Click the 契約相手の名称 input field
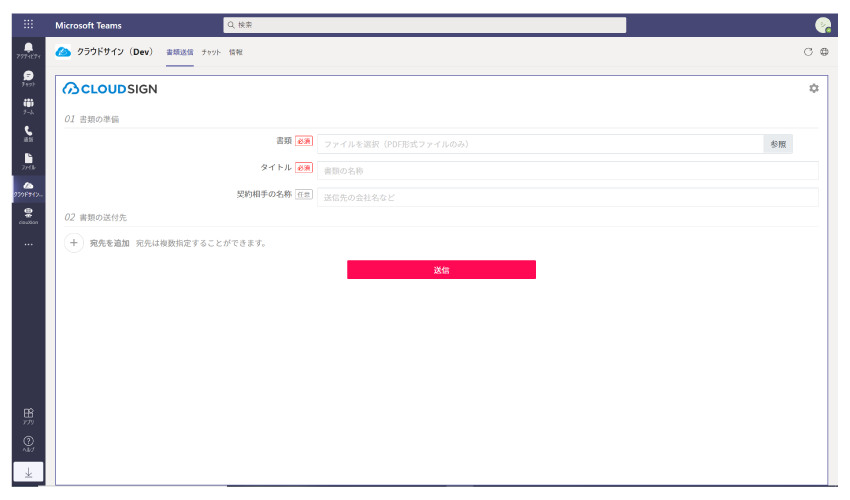Image resolution: width=850 pixels, height=500 pixels. coord(568,197)
